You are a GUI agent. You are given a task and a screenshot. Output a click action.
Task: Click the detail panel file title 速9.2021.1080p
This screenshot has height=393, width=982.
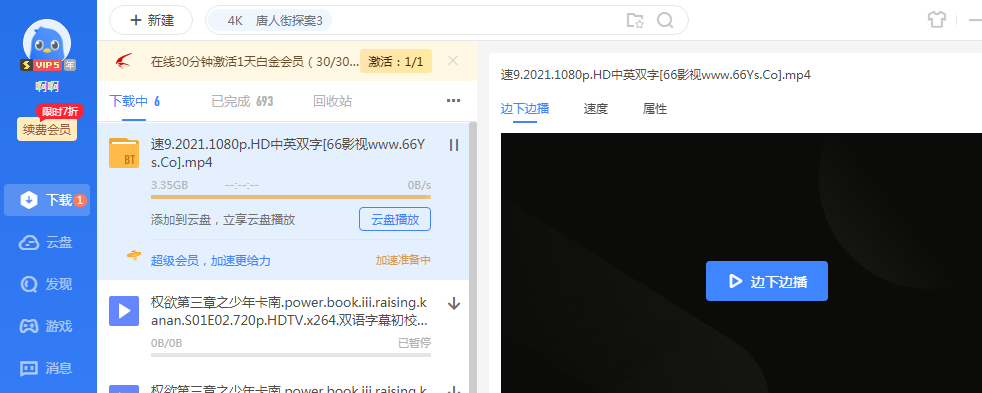(656, 75)
